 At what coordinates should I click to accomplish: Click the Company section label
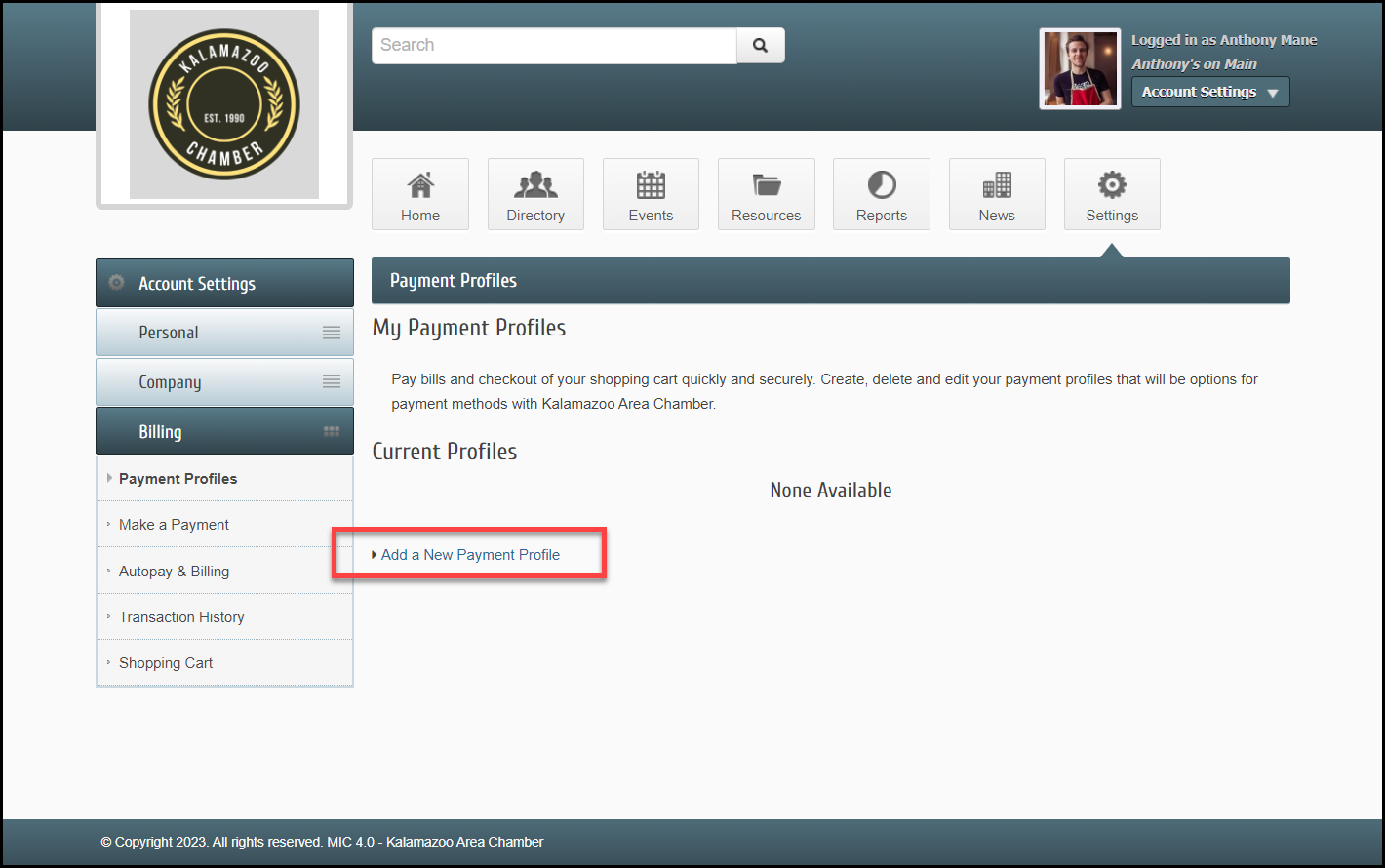click(170, 382)
